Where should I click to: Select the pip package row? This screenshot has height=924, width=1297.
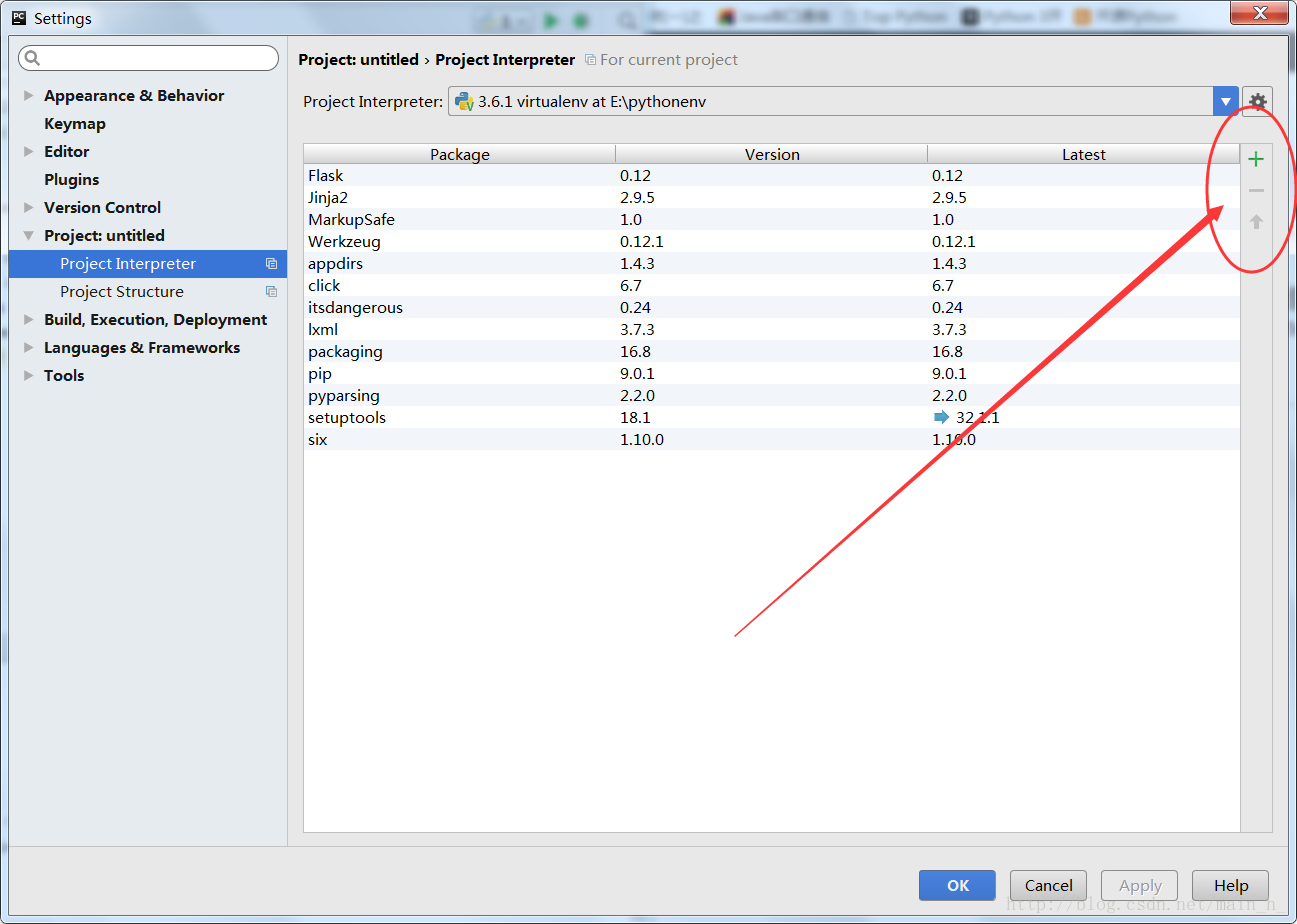point(772,374)
